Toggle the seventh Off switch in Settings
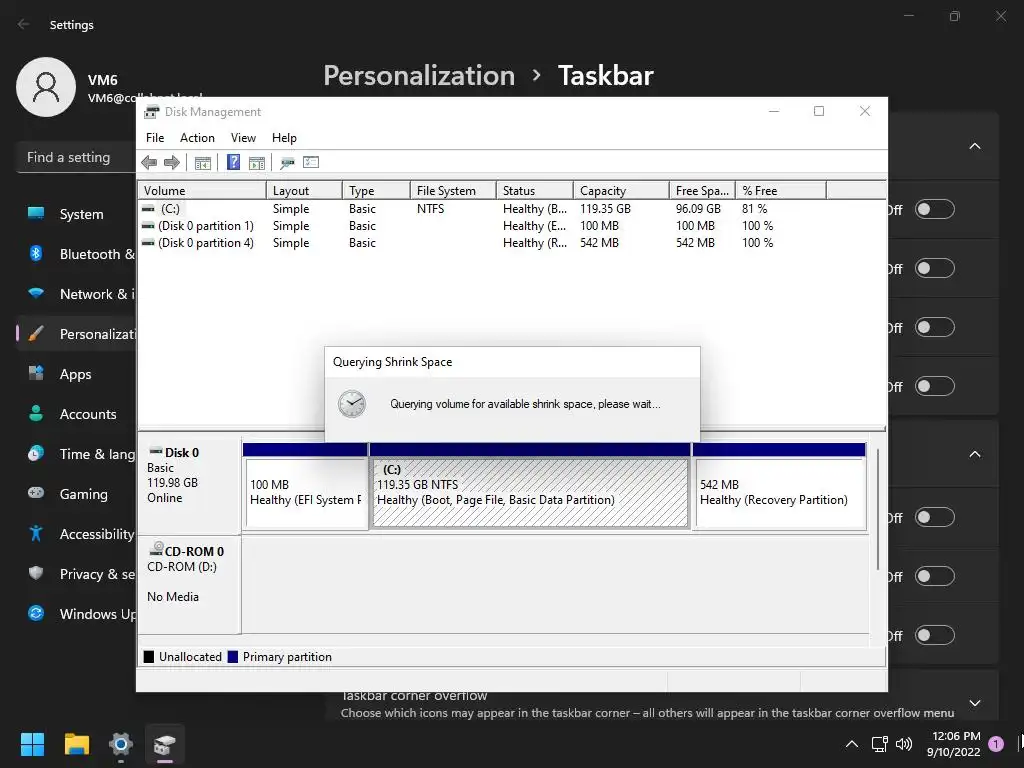This screenshot has height=768, width=1024. [935, 635]
